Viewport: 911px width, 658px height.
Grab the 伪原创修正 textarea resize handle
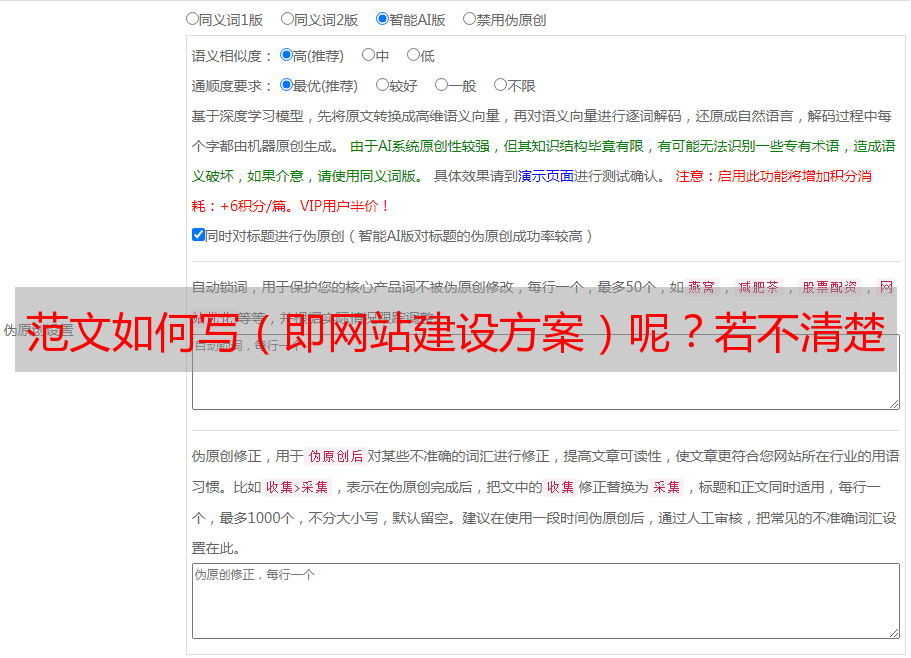click(894, 633)
